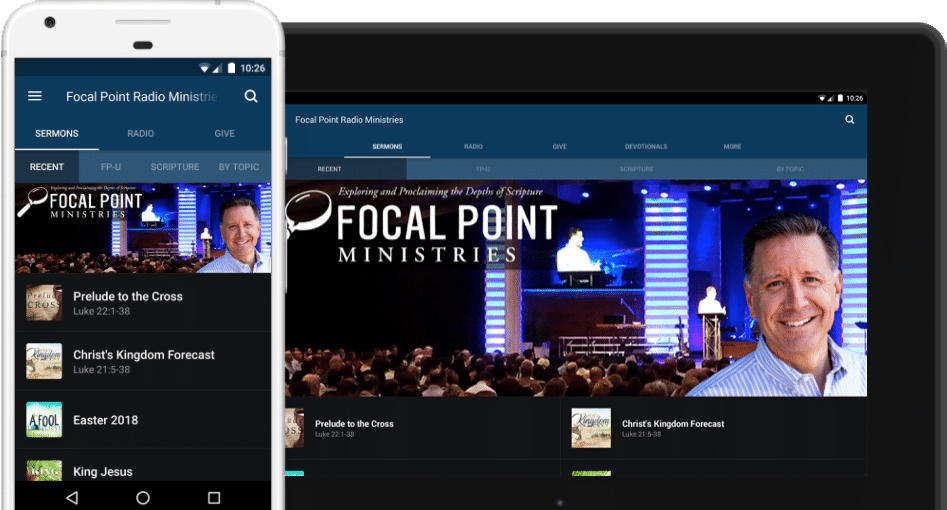Screen dimensions: 947x510
Task: Select the SERMONS tab on the tablet
Action: pos(387,147)
